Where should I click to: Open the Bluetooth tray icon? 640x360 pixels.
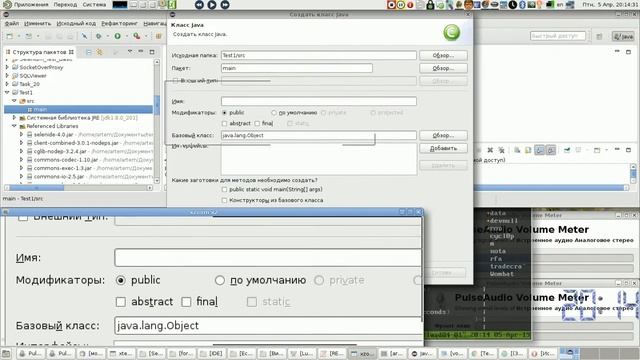(x=522, y=5)
